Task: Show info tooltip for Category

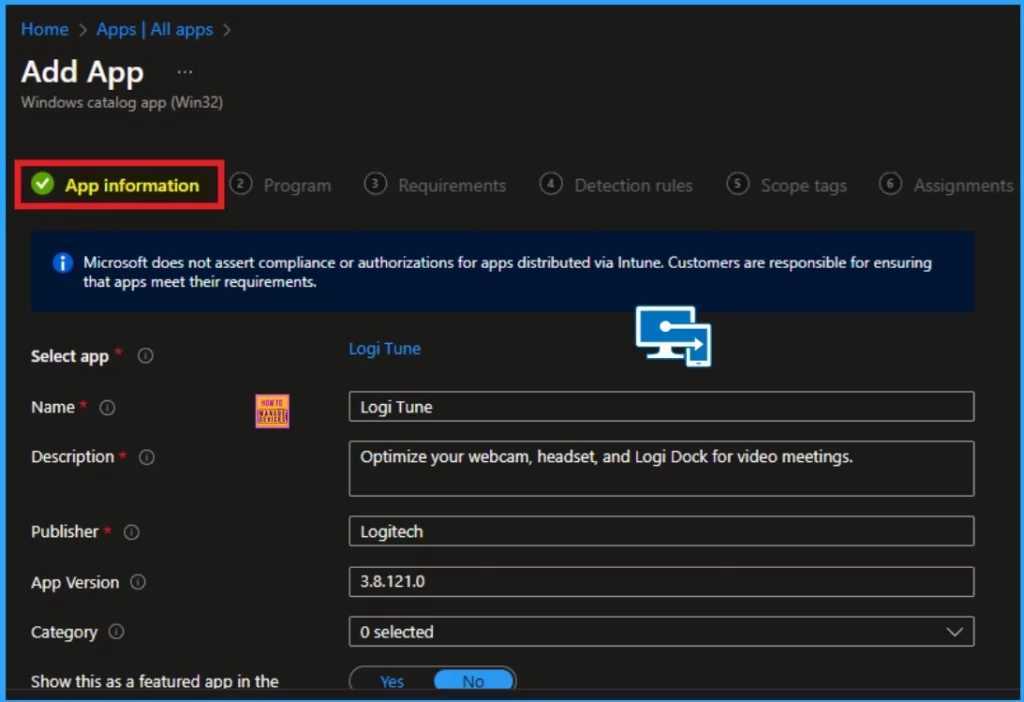Action: coord(116,631)
